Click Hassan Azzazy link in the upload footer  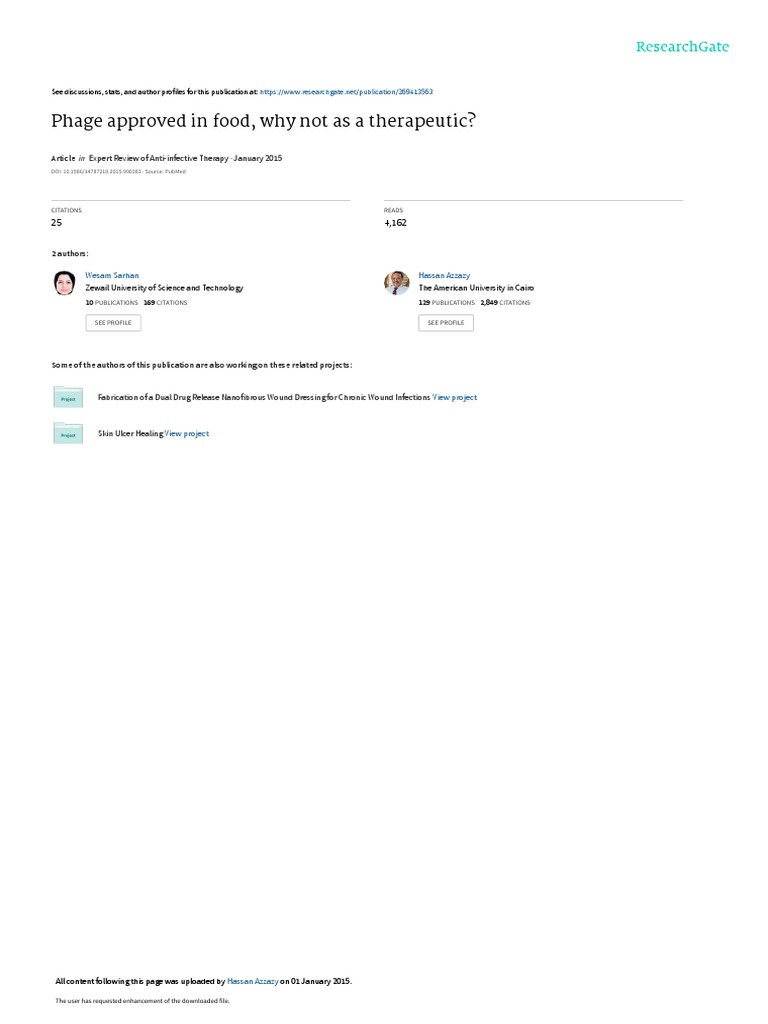click(253, 982)
